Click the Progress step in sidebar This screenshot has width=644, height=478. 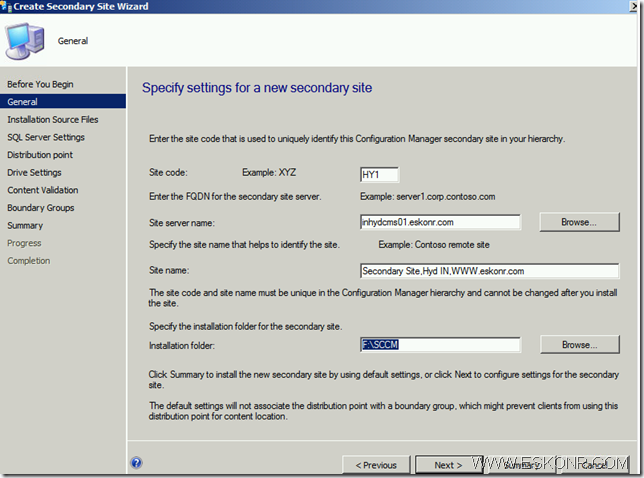[x=24, y=243]
